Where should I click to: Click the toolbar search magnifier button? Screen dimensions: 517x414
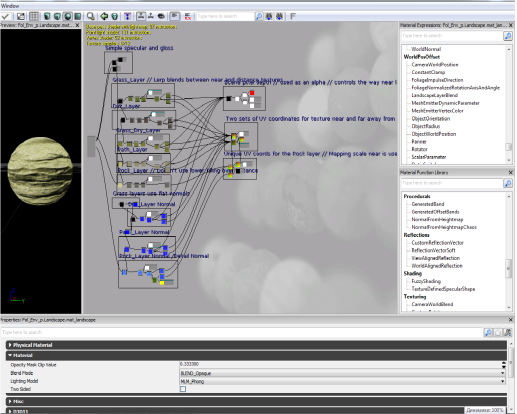click(x=259, y=16)
